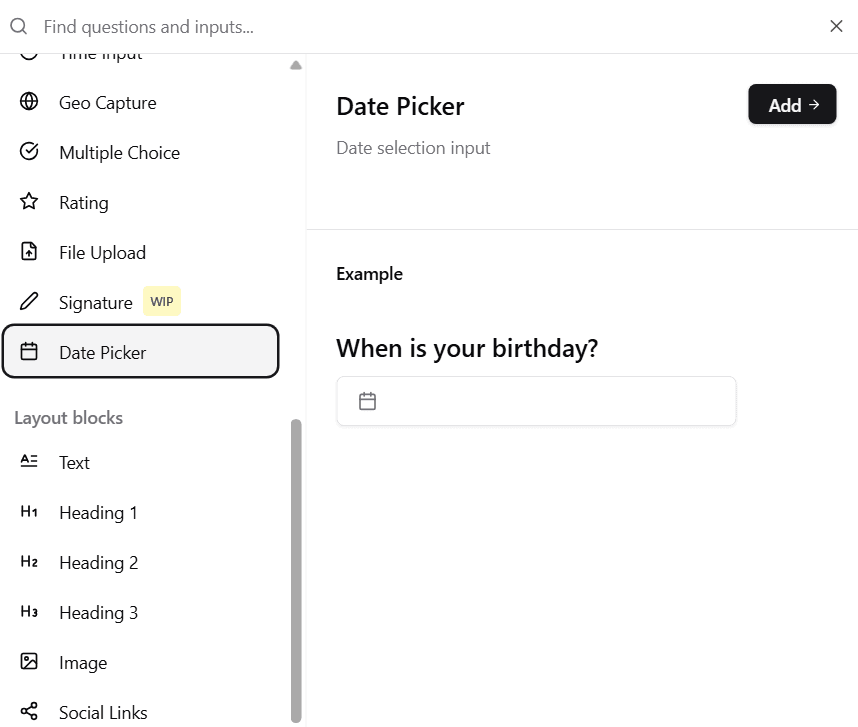Click the Heading 3 icon

pyautogui.click(x=27, y=611)
